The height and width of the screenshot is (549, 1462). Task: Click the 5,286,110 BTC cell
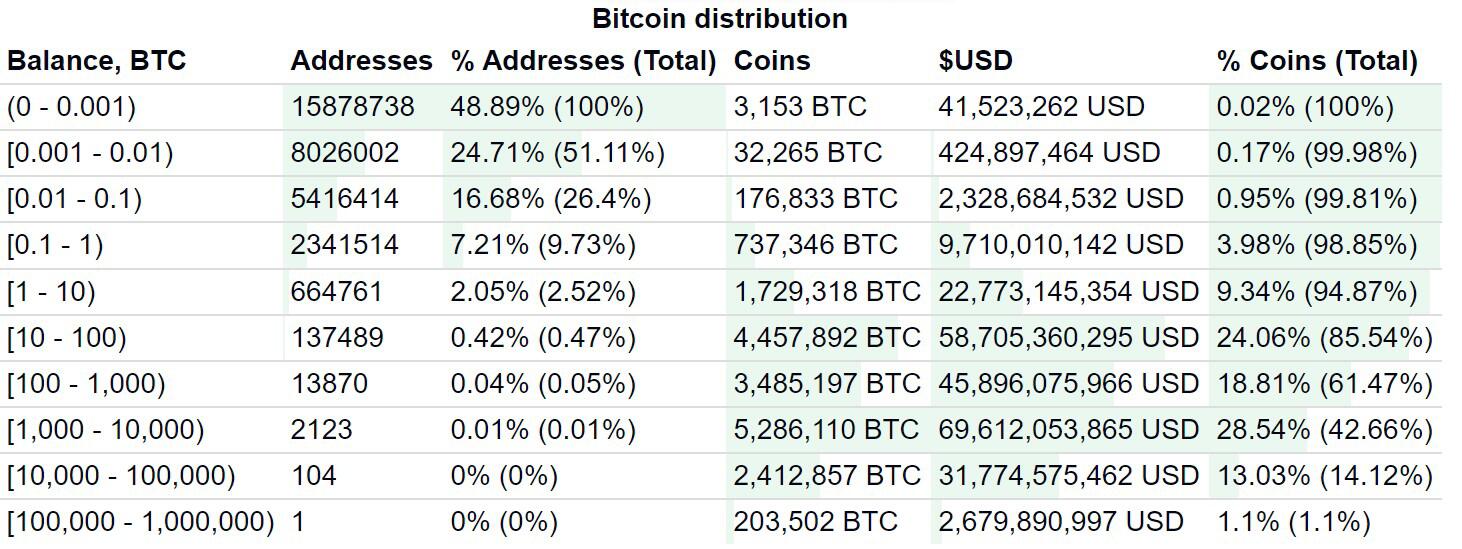coord(826,430)
